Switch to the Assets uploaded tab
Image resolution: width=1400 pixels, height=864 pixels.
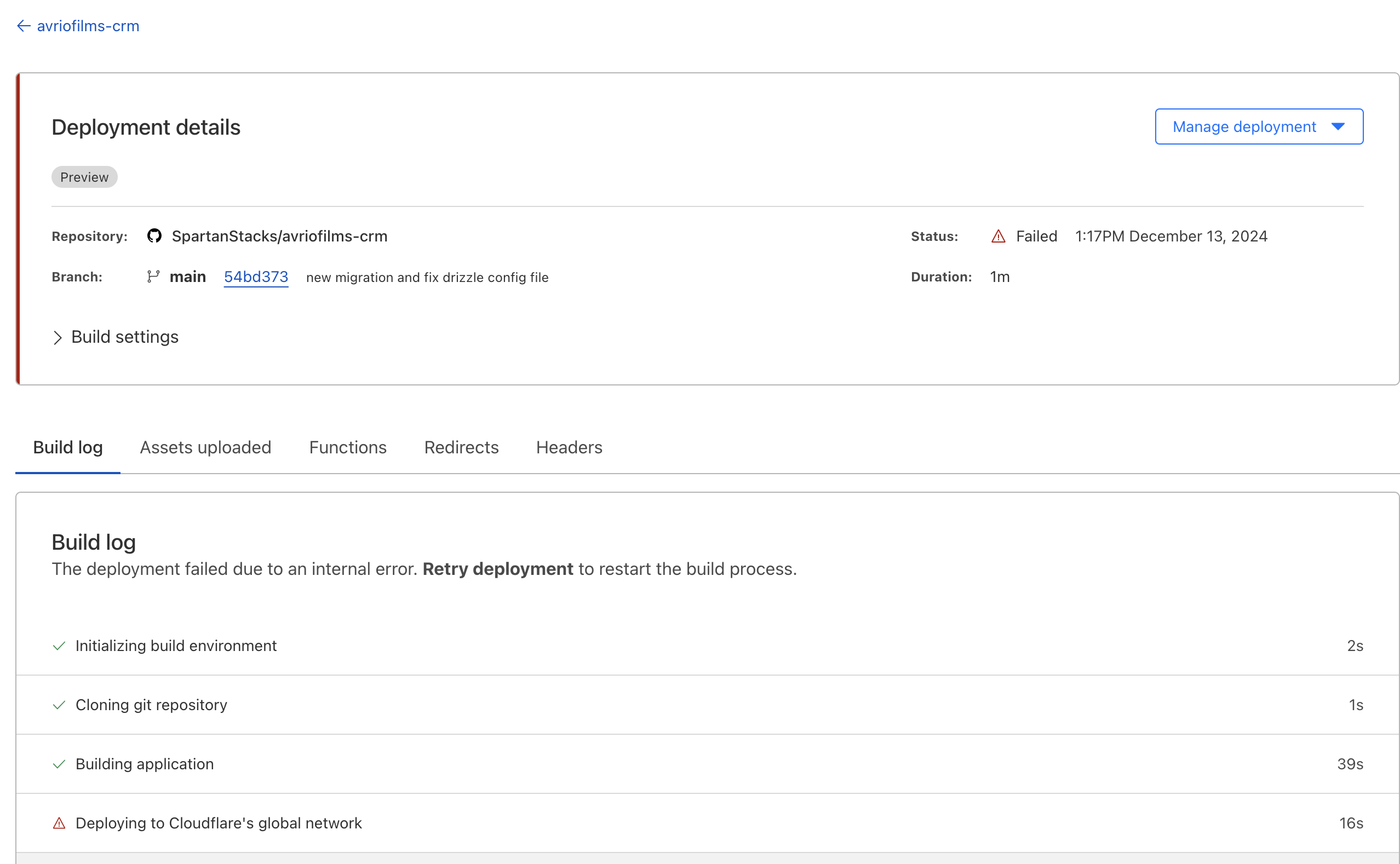[x=205, y=447]
